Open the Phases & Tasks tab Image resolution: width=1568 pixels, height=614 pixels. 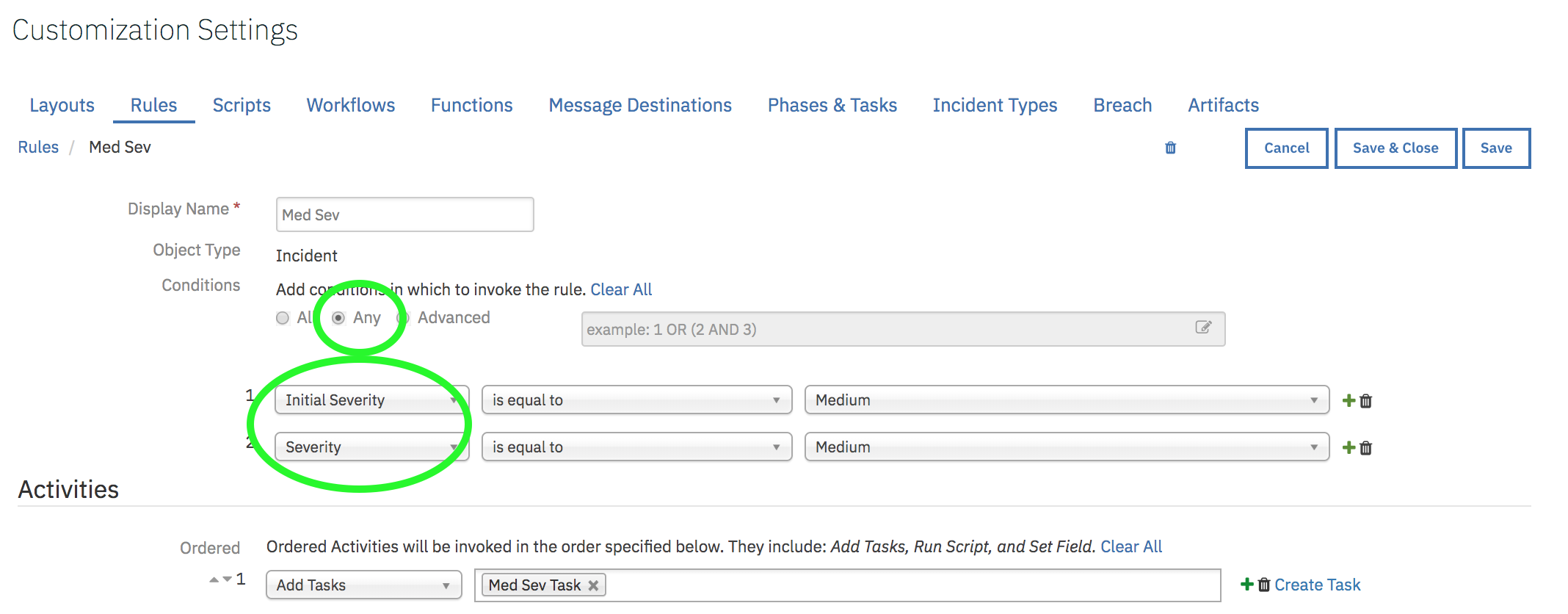[x=832, y=105]
